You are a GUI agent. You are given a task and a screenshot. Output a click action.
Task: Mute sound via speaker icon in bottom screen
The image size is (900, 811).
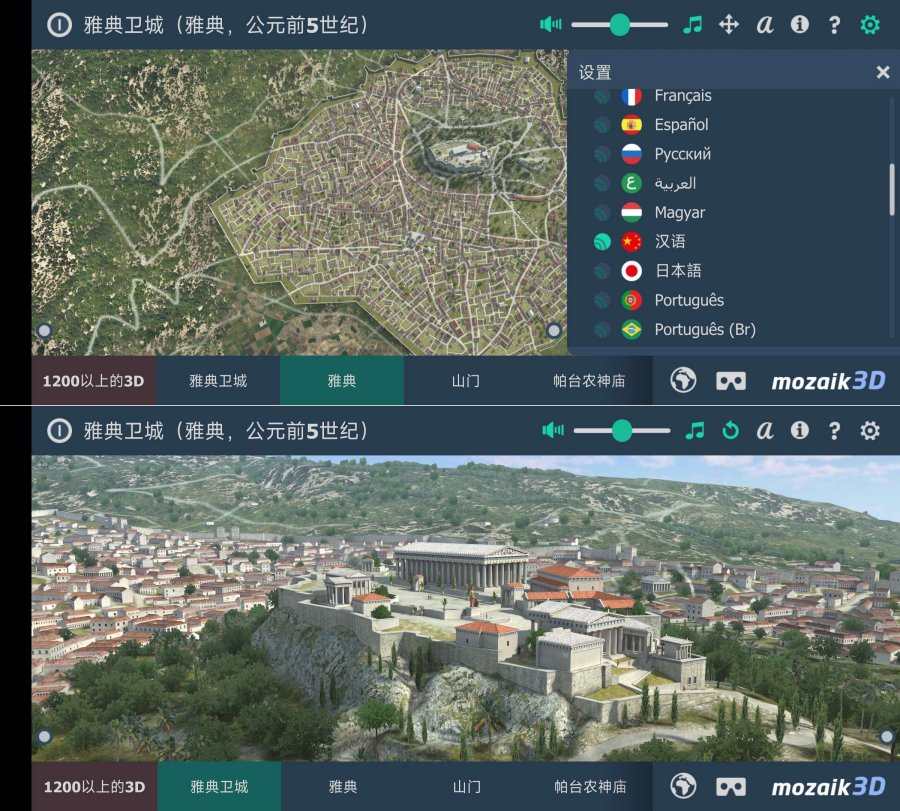(553, 430)
